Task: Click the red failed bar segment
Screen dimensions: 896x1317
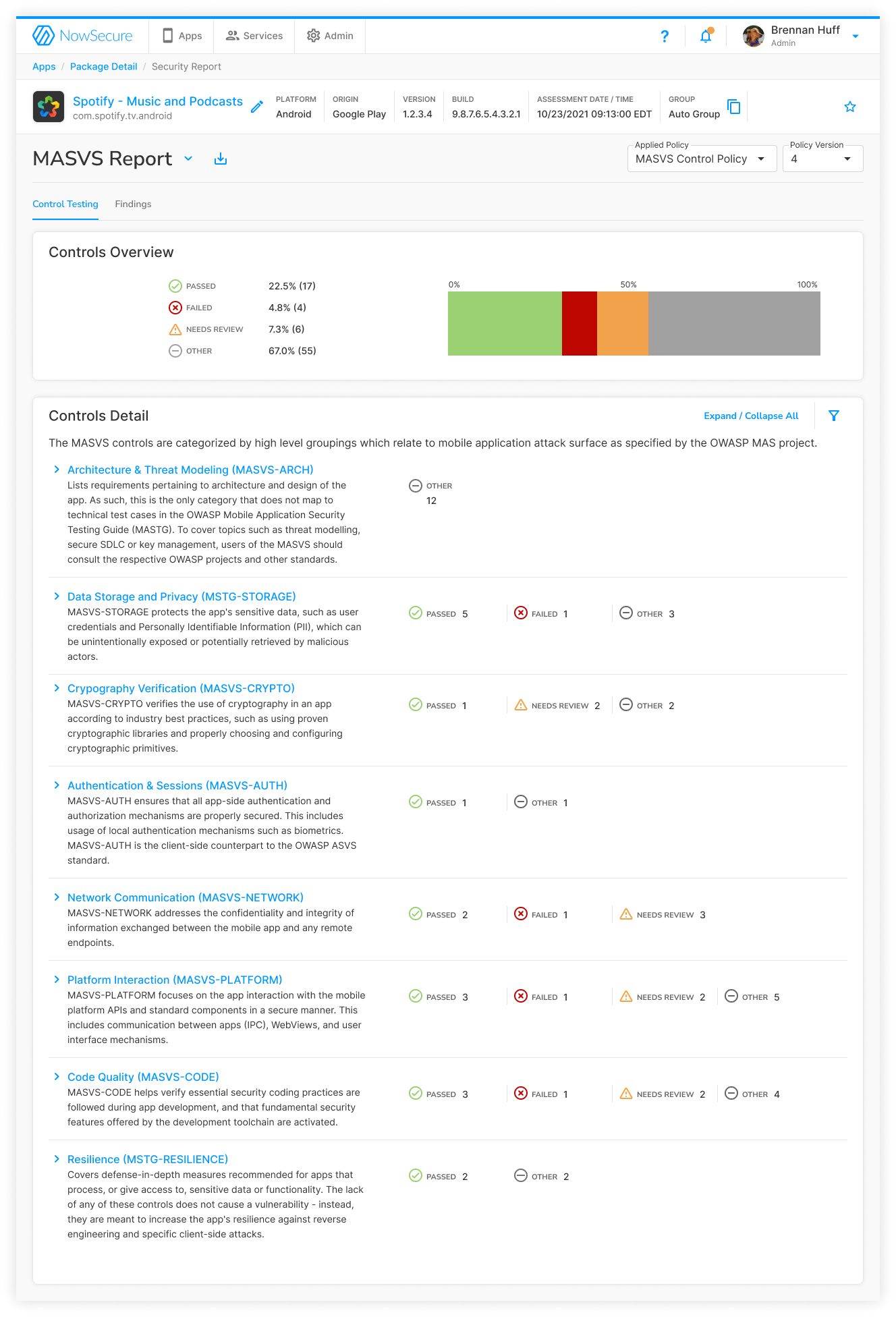Action: point(580,323)
